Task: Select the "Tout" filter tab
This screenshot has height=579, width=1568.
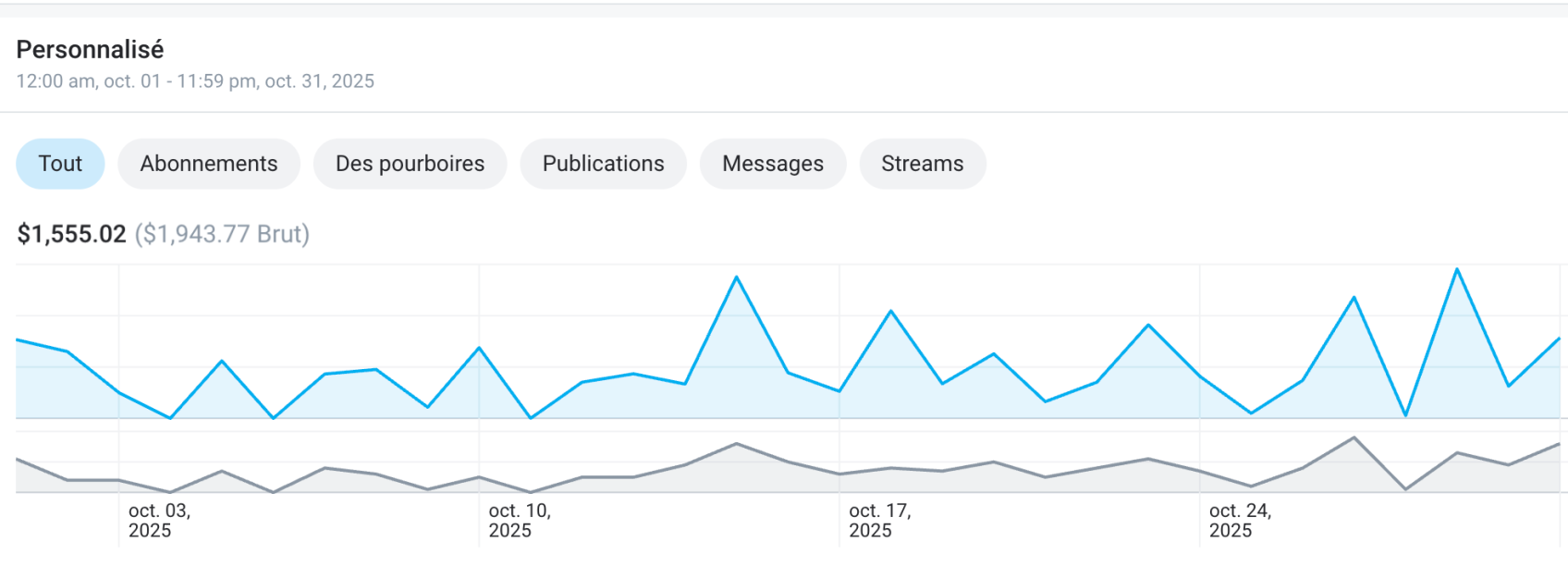Action: point(60,164)
